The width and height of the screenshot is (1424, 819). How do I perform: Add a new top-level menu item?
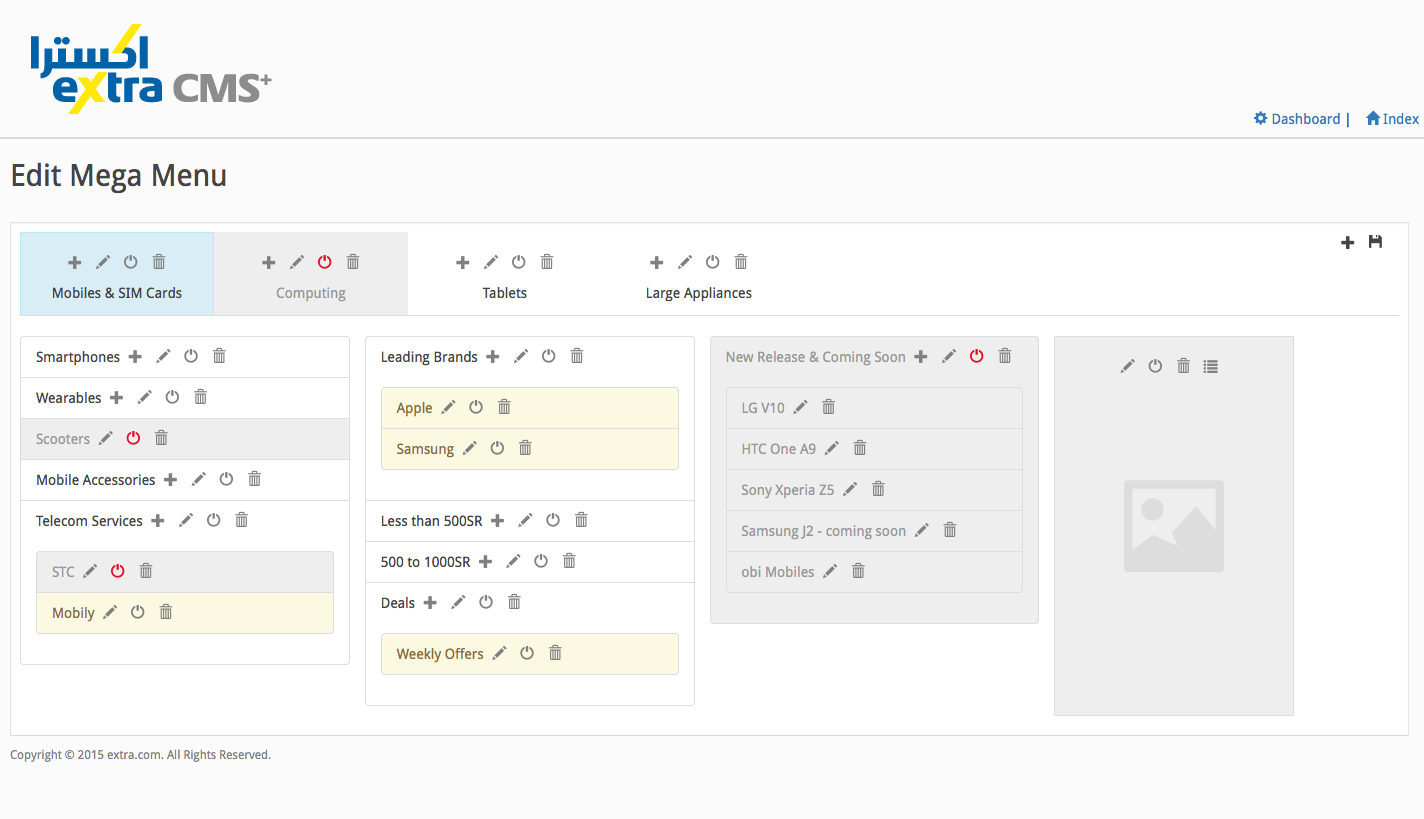1348,242
